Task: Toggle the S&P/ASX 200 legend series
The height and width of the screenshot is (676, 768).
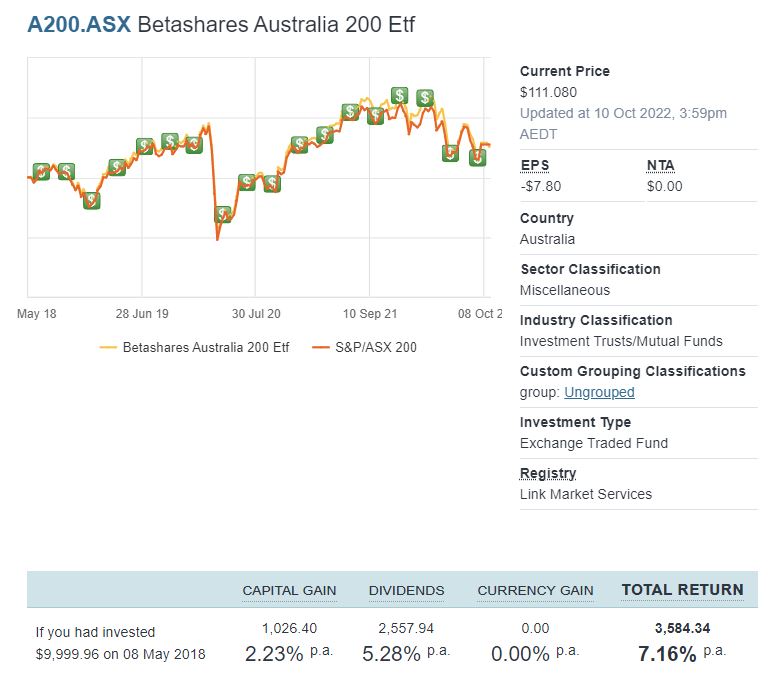Action: click(364, 347)
